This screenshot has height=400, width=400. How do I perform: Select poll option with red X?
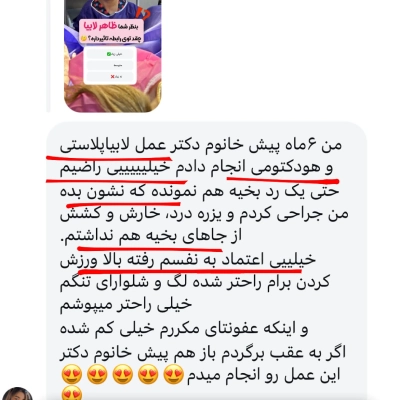[110, 77]
